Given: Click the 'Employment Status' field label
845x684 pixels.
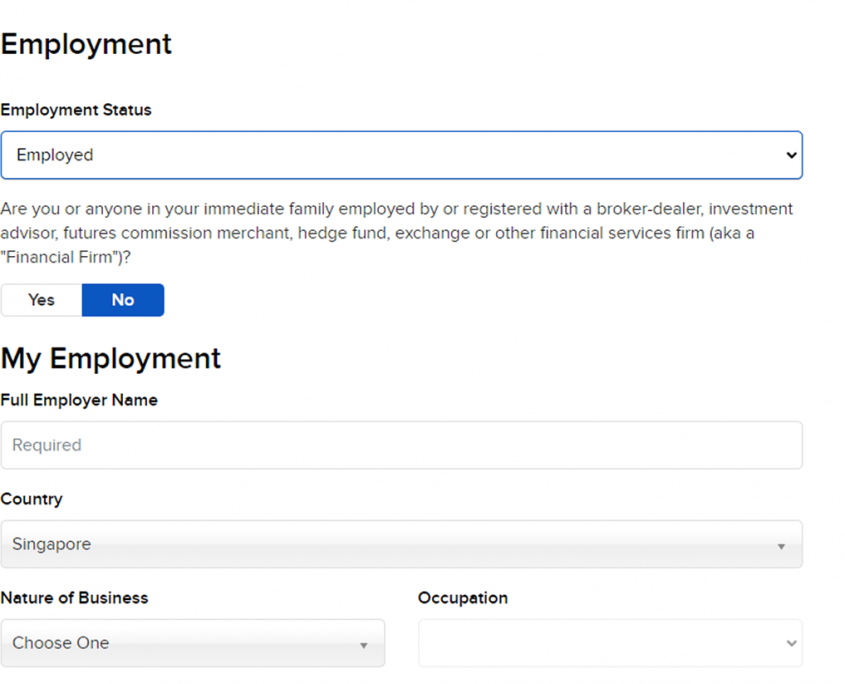Looking at the screenshot, I should (x=76, y=110).
